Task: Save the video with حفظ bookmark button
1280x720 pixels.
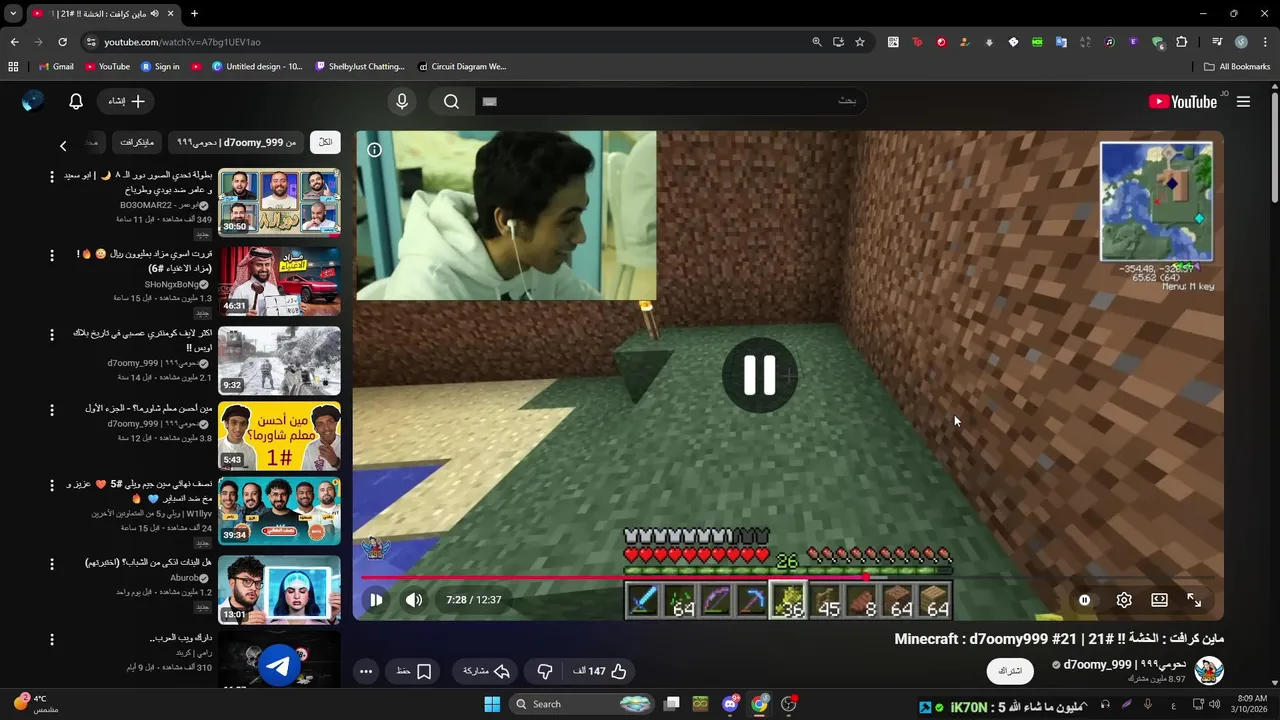Action: click(414, 671)
